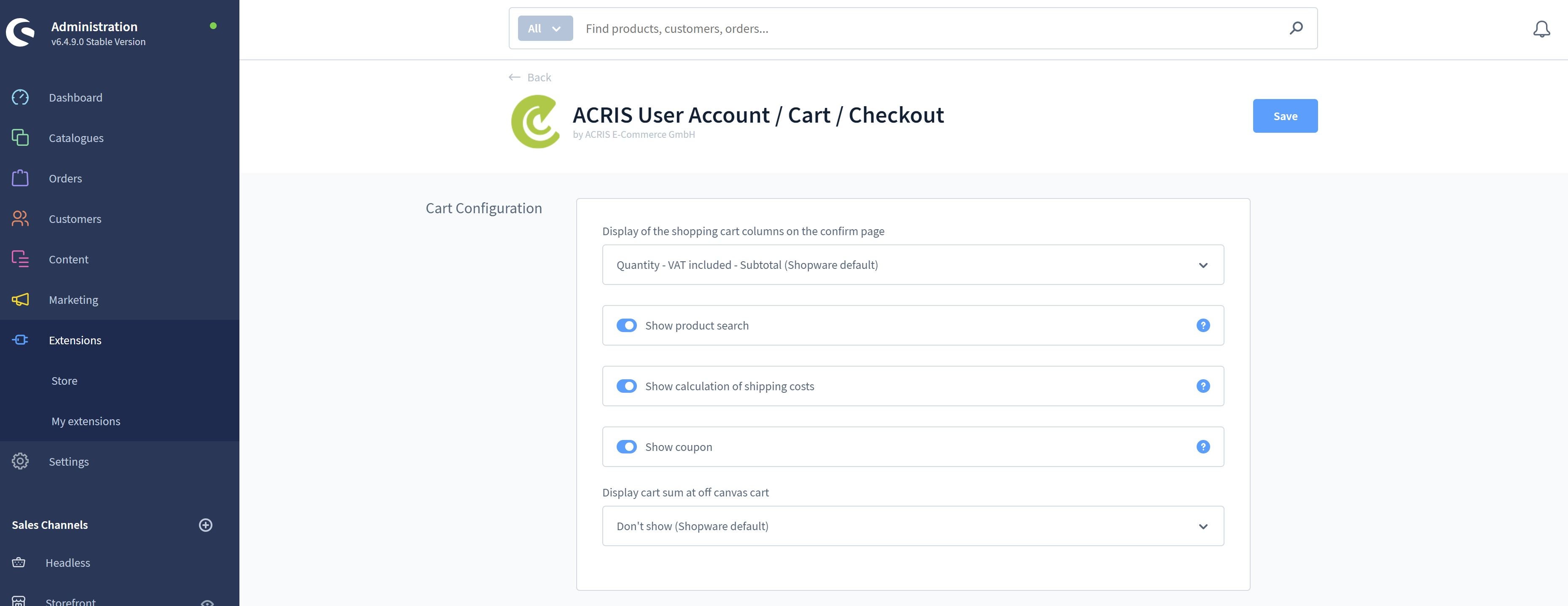Open help for shipping costs calculation
Viewport: 1568px width, 606px height.
click(1203, 386)
